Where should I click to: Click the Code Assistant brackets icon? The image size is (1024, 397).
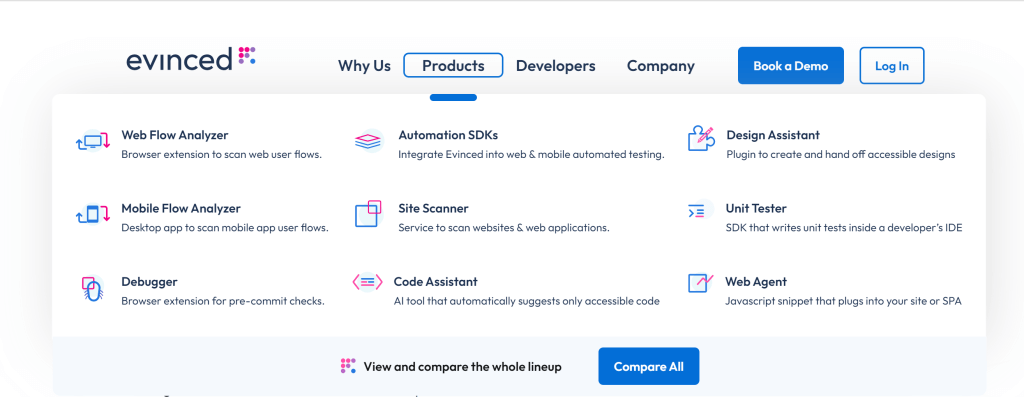367,282
